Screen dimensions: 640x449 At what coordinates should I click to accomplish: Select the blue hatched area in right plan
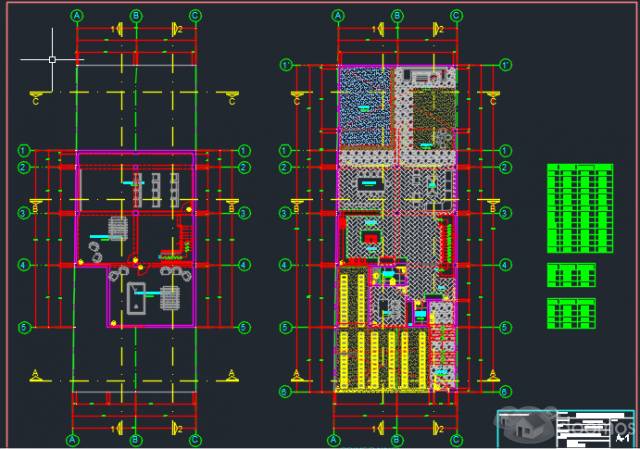click(x=365, y=106)
